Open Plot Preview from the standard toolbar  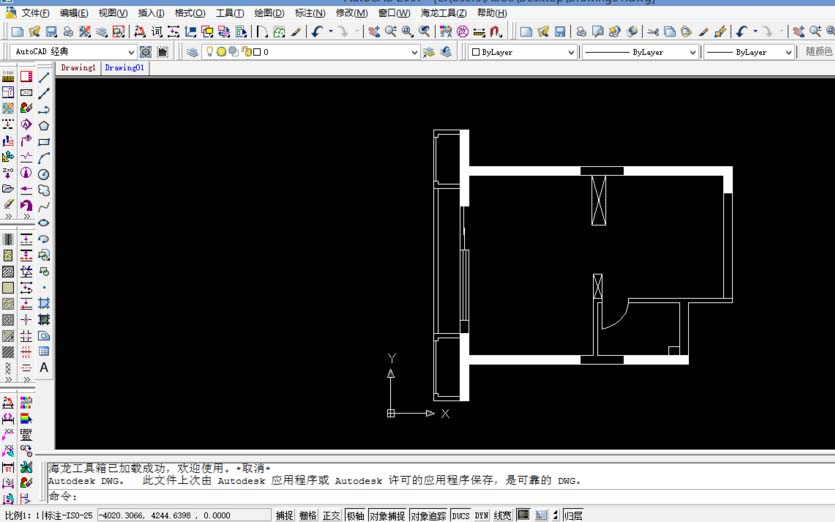(x=597, y=32)
